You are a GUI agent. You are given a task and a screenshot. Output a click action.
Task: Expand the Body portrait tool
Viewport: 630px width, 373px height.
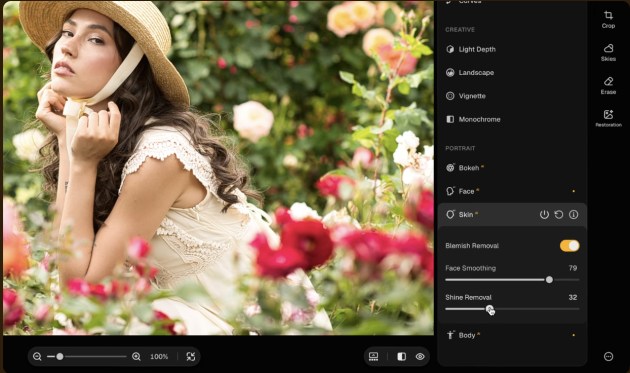(511, 335)
